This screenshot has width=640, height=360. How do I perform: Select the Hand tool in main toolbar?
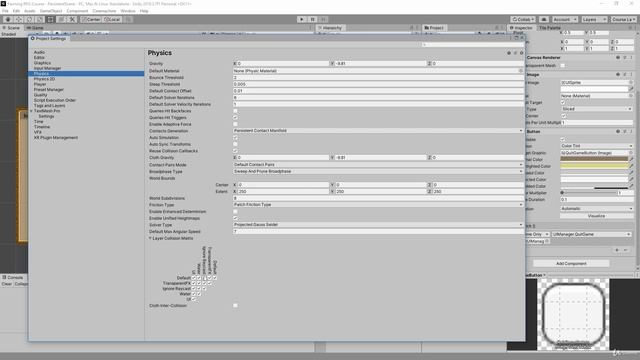pos(8,19)
